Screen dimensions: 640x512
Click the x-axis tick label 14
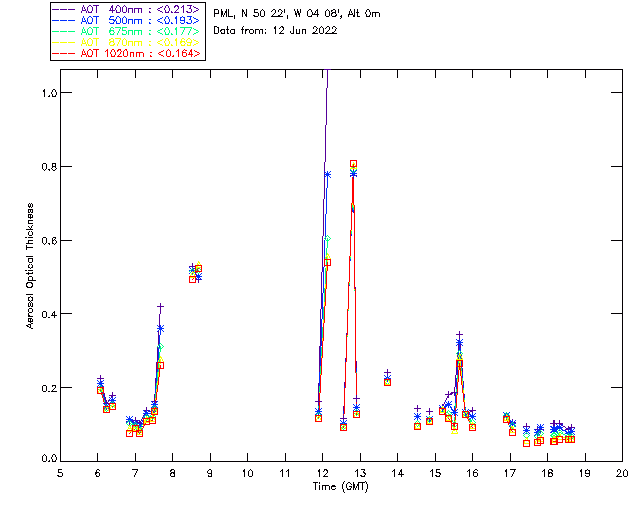click(398, 473)
